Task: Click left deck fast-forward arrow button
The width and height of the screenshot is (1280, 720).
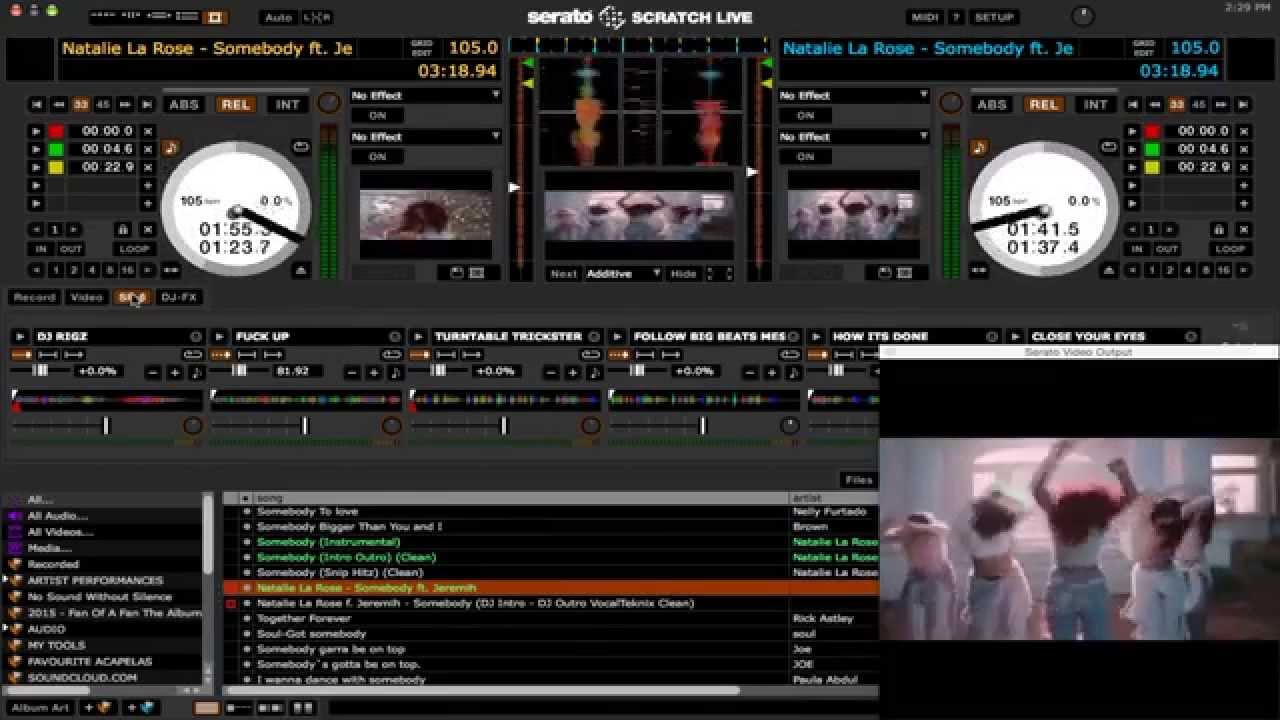Action: coord(125,104)
